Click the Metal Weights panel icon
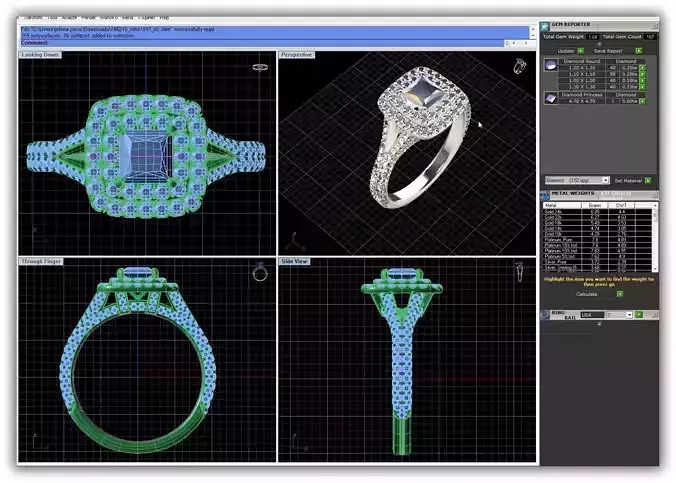This screenshot has height=483, width=676. click(545, 195)
